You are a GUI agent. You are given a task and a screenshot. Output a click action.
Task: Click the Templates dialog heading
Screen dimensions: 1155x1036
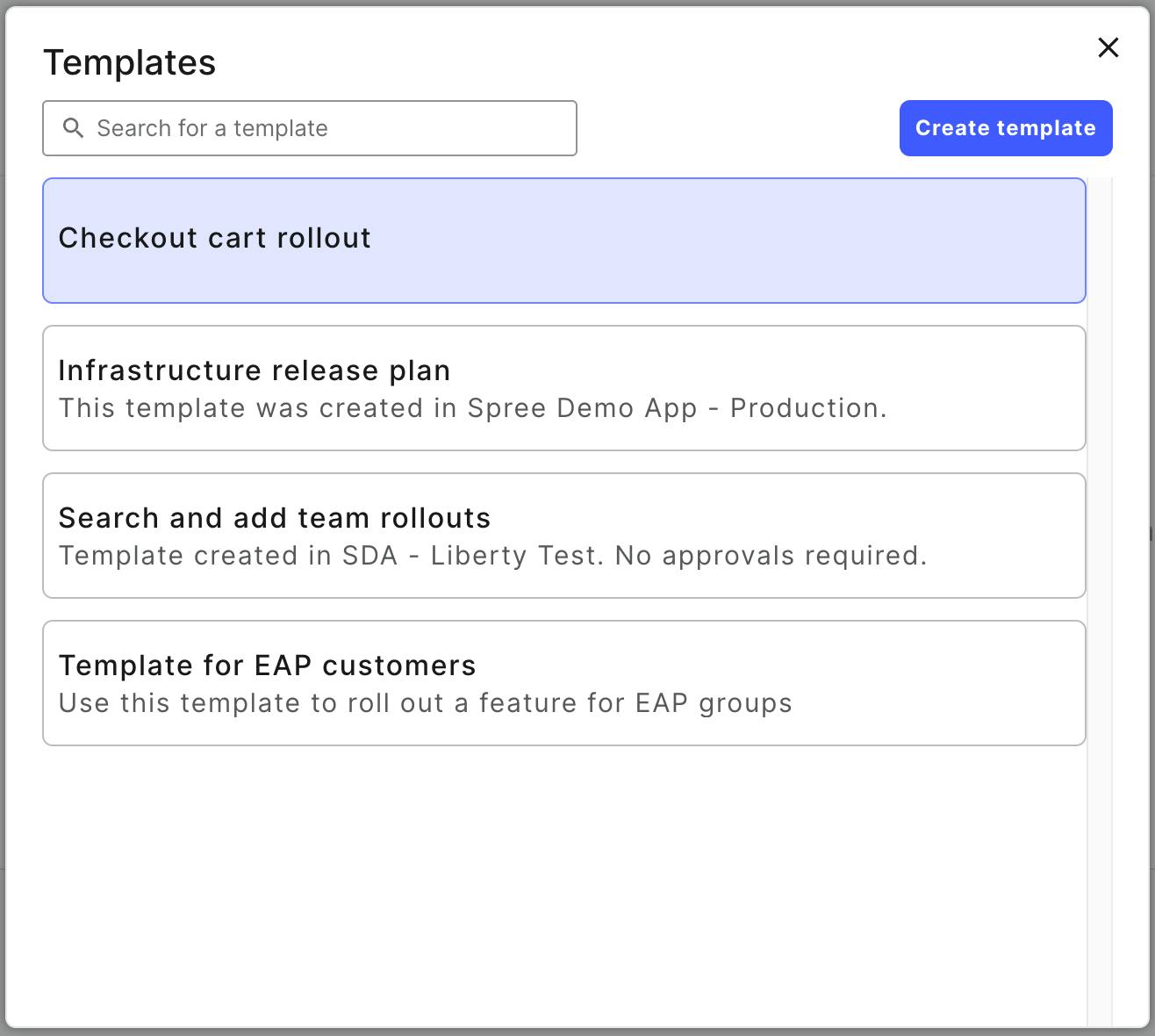coord(129,62)
